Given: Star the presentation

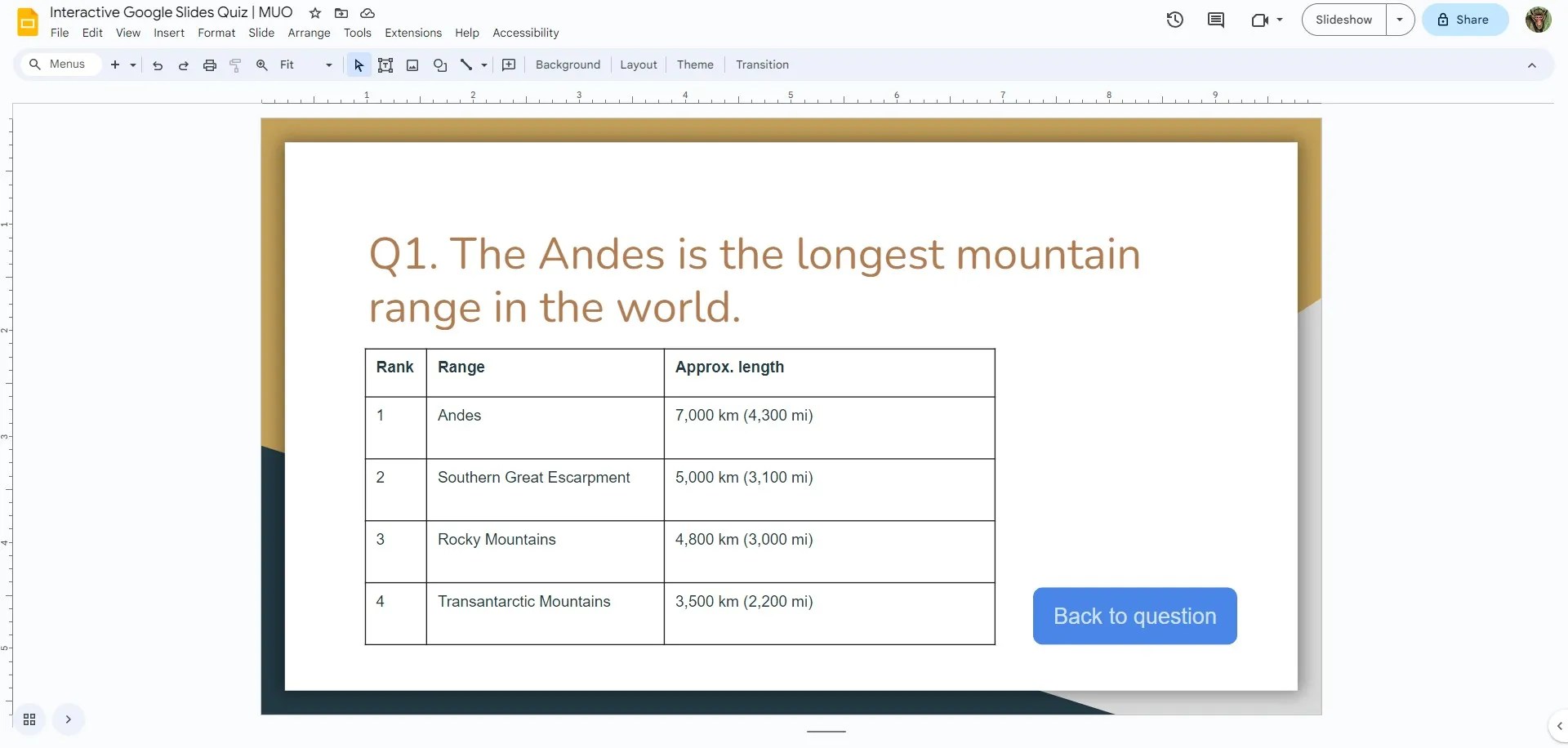Looking at the screenshot, I should coord(314,13).
